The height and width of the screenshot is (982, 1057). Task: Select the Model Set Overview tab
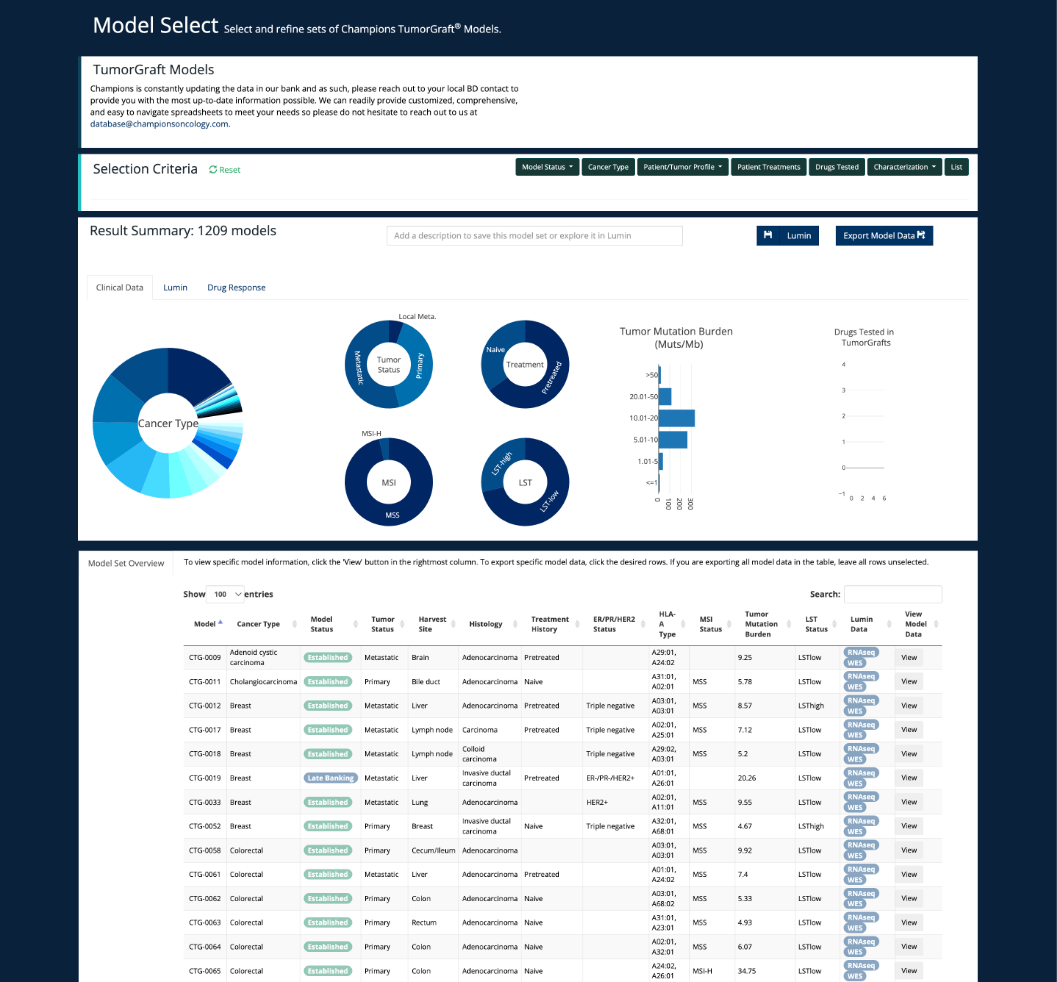(126, 563)
